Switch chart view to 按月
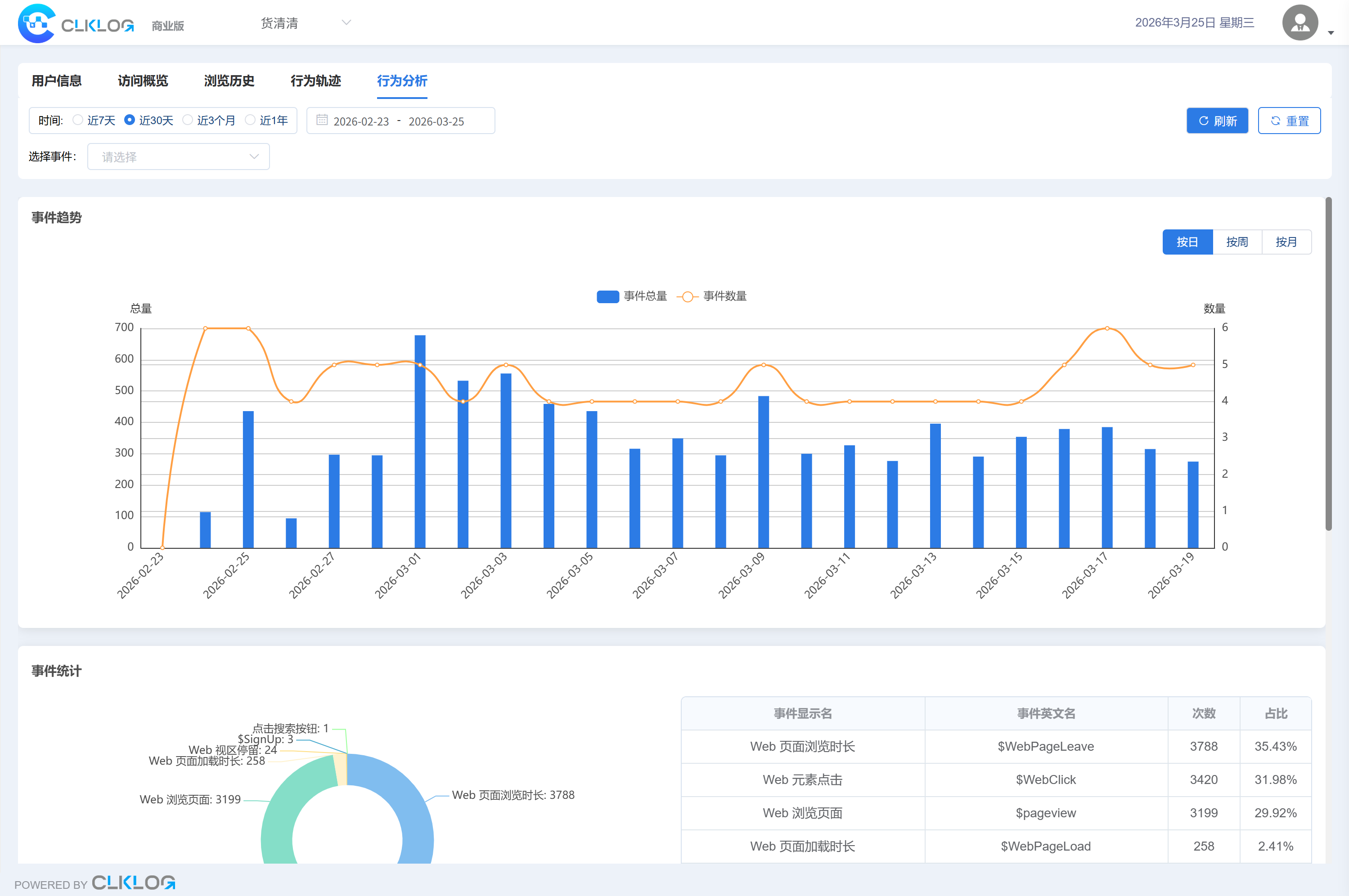Image resolution: width=1349 pixels, height=896 pixels. tap(1286, 242)
